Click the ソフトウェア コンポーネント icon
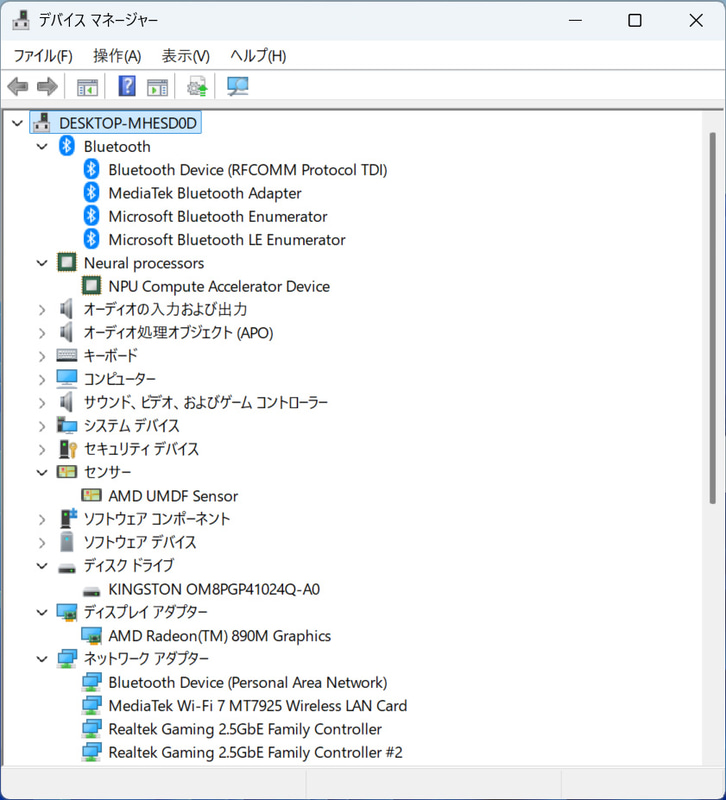The height and width of the screenshot is (800, 726). pos(68,518)
